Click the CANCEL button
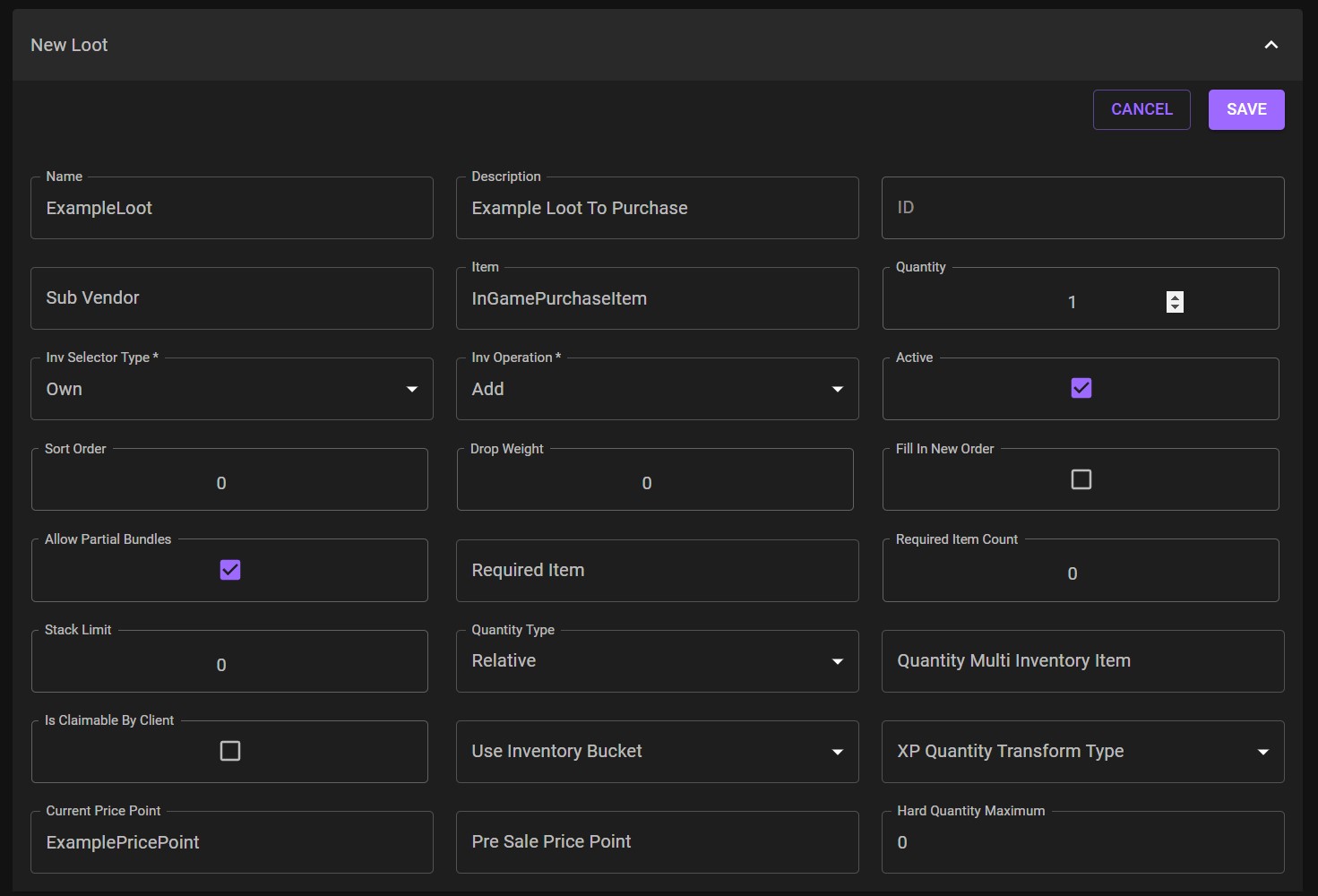 pos(1141,109)
